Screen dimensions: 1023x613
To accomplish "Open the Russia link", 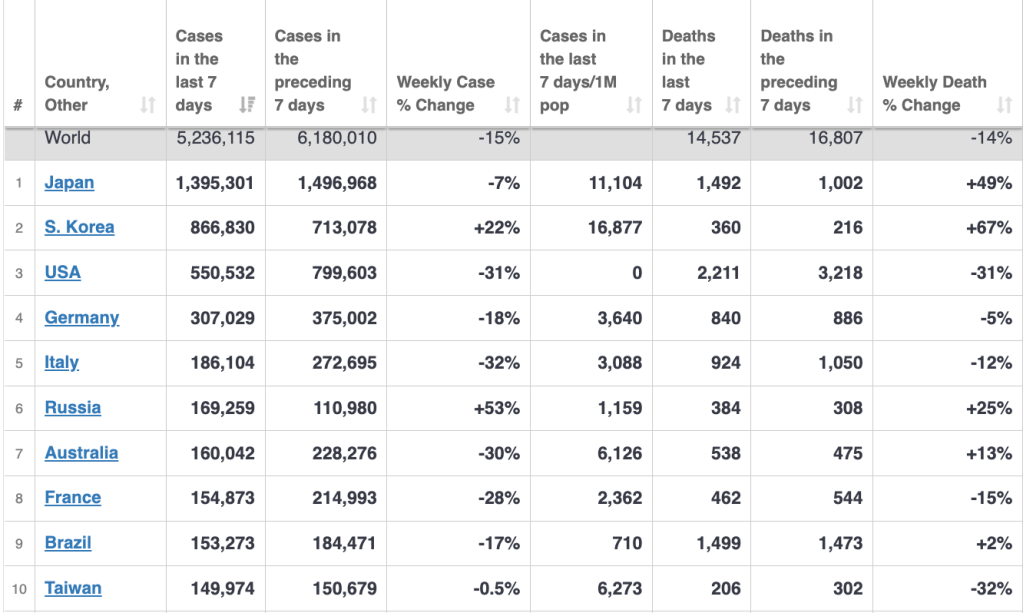I will tap(72, 407).
